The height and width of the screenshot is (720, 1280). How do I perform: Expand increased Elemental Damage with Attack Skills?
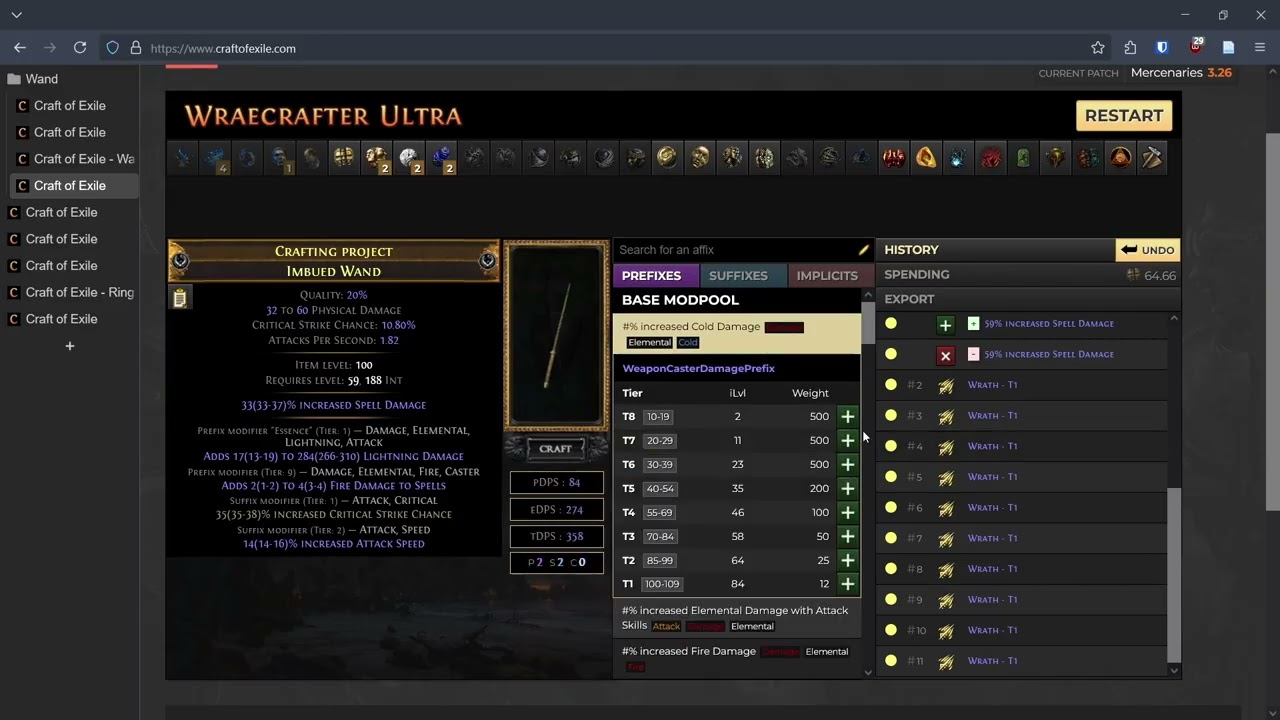pyautogui.click(x=736, y=618)
